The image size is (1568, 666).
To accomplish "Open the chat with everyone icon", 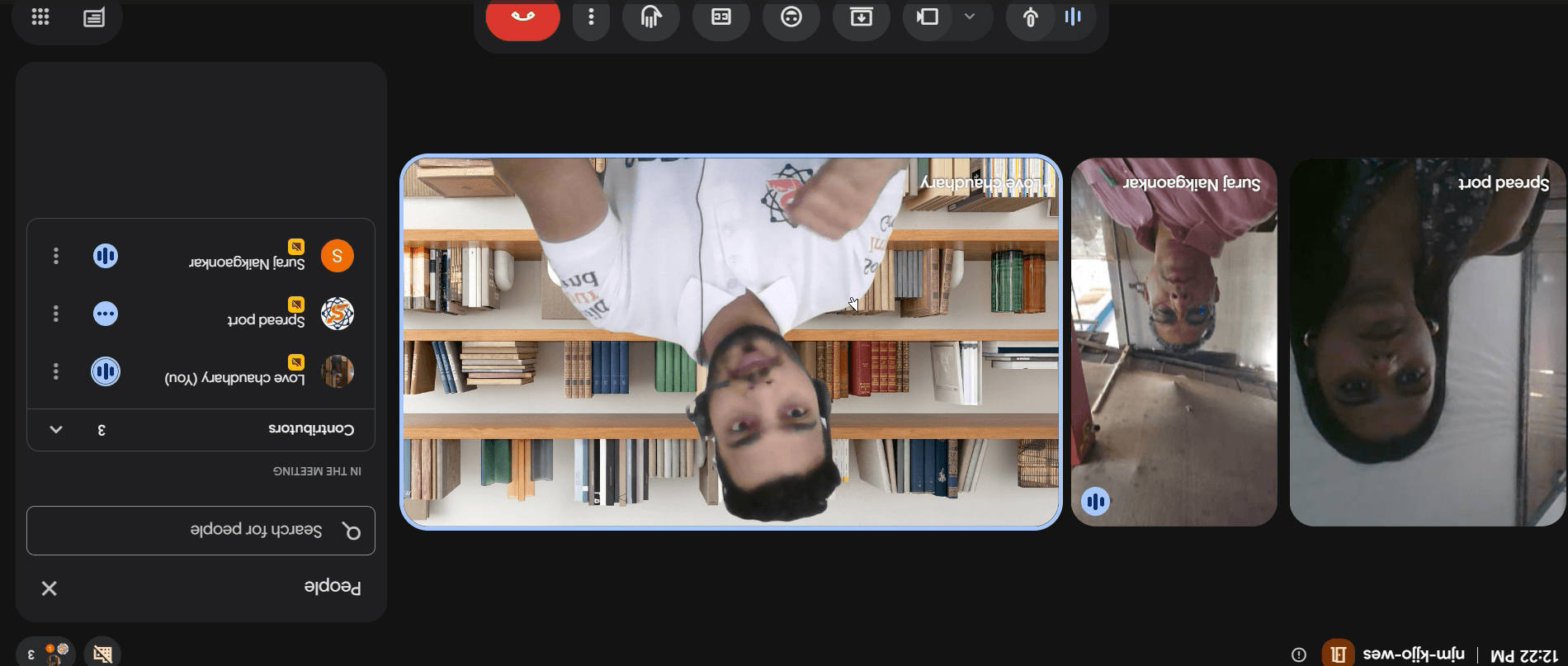I will pyautogui.click(x=94, y=17).
